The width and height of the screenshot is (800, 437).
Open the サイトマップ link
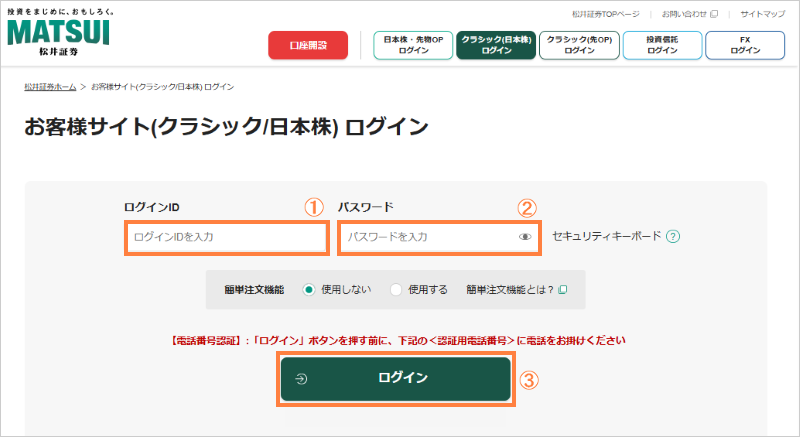tap(762, 15)
